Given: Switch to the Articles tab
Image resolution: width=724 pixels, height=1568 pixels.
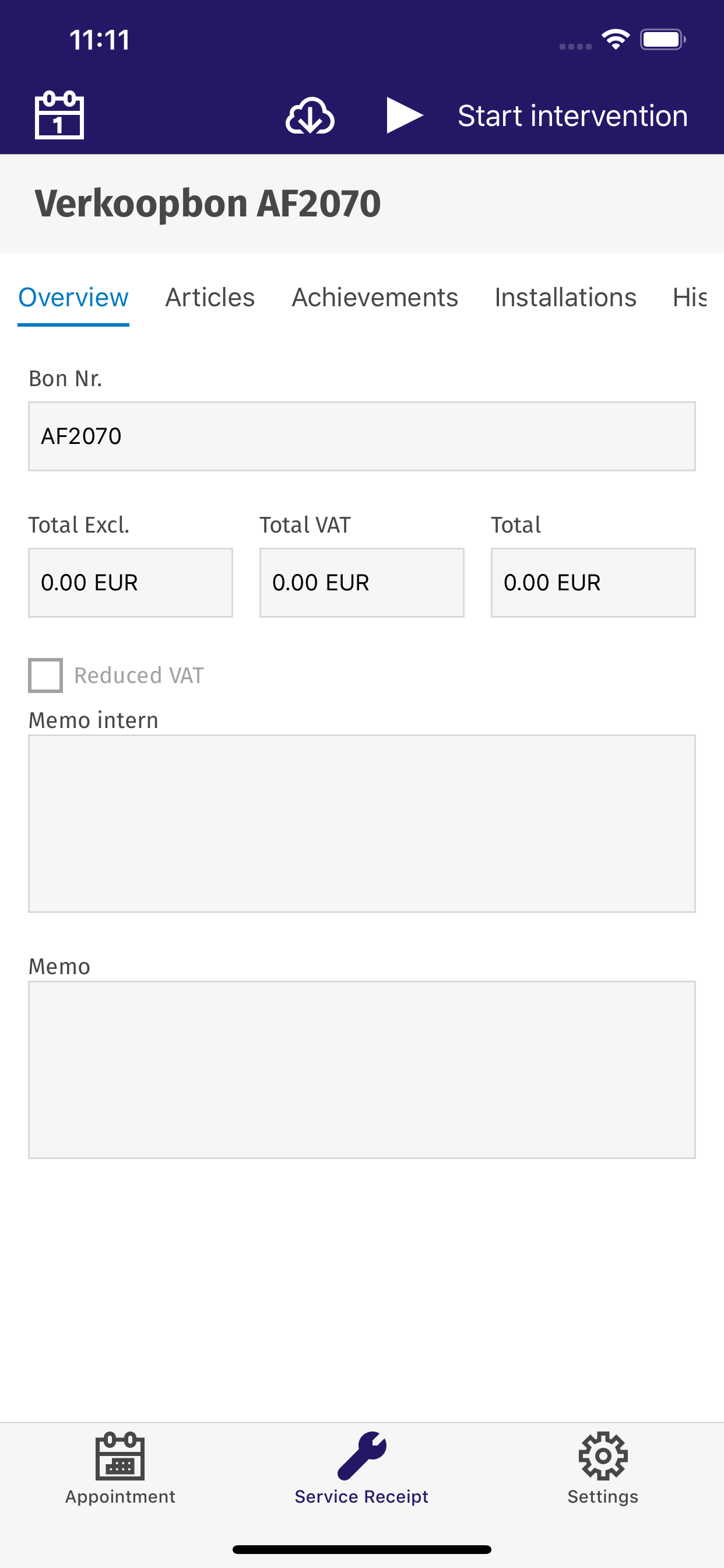Looking at the screenshot, I should tap(210, 297).
